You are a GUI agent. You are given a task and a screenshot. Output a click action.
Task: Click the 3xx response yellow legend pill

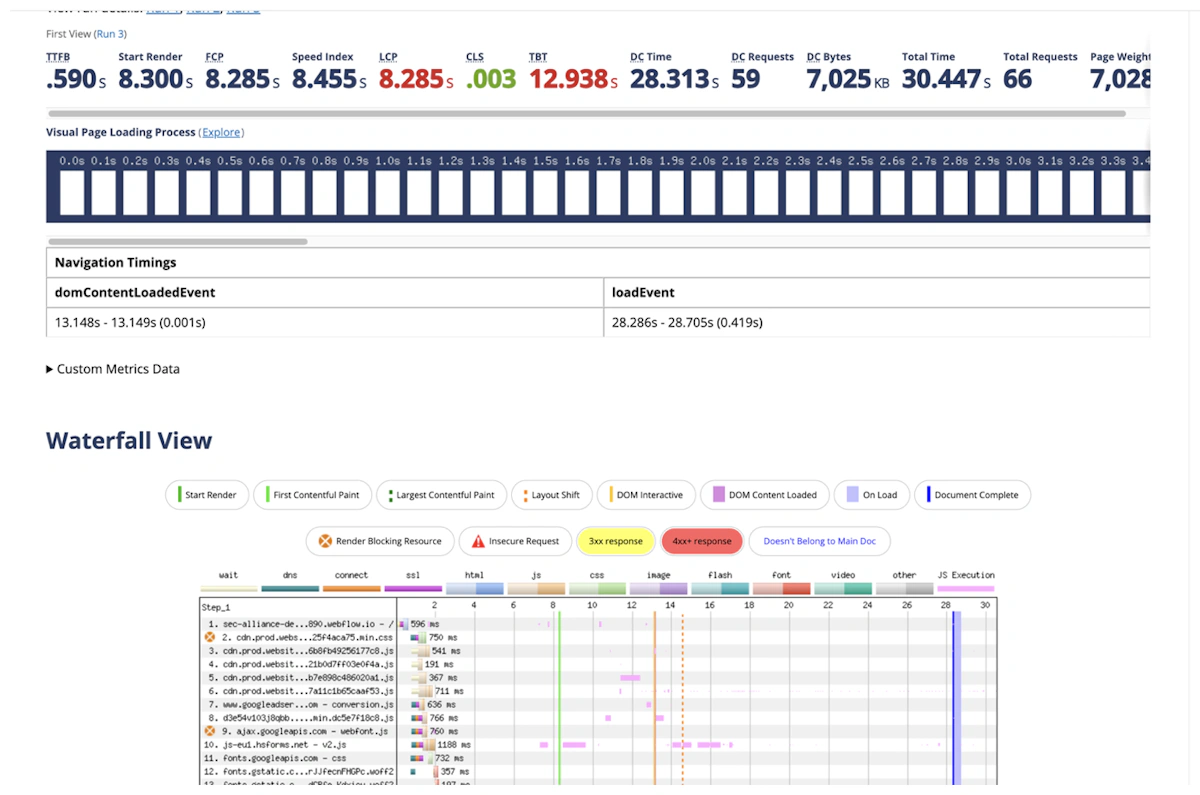coord(615,541)
